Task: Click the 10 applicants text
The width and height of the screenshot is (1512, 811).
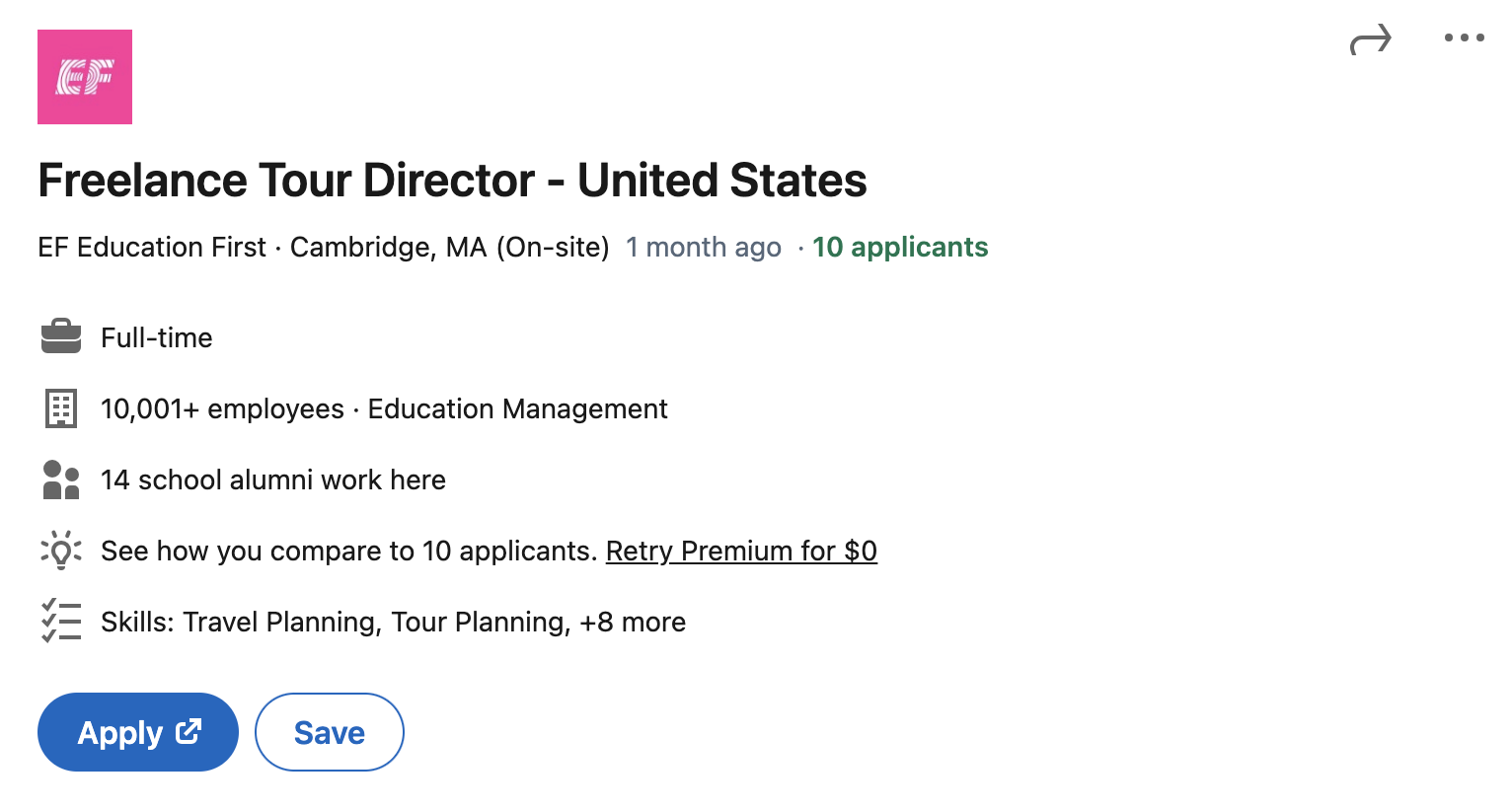Action: click(900, 247)
